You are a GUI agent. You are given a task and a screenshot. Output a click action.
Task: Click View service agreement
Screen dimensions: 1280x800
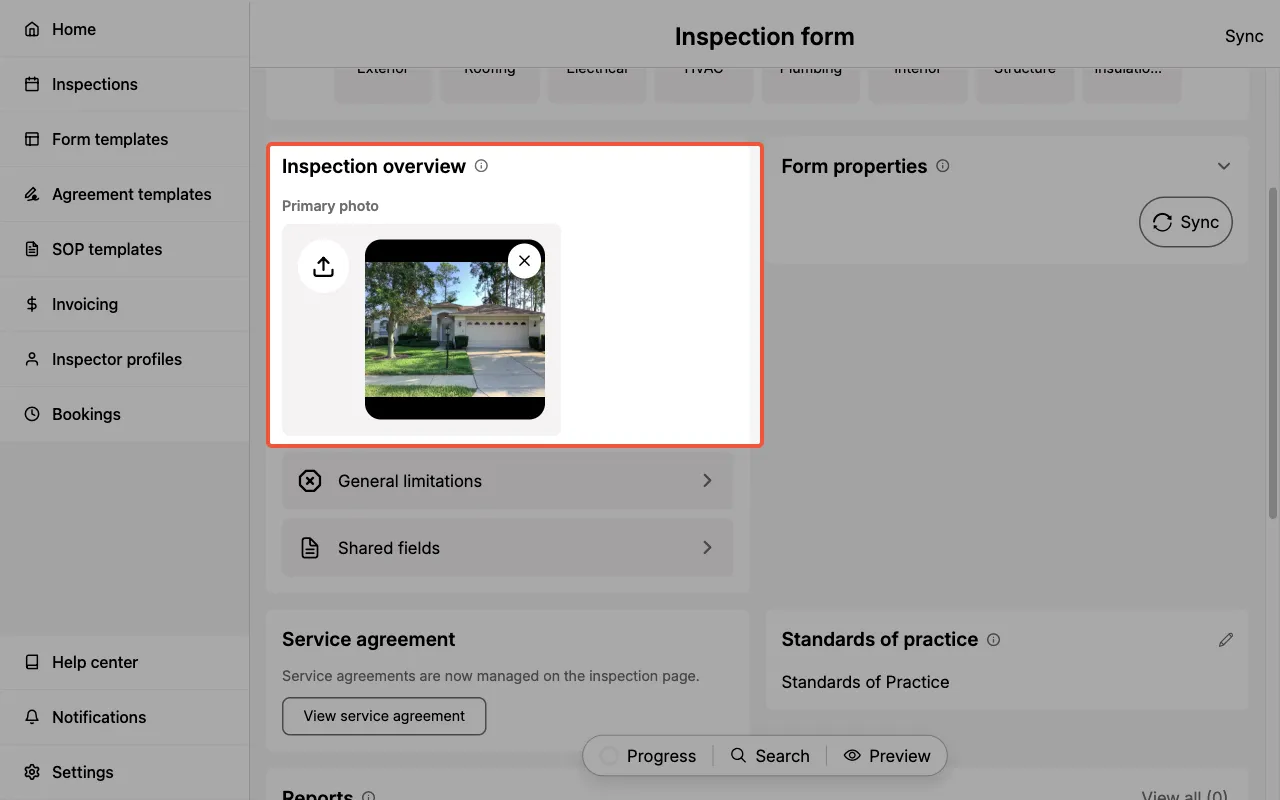tap(384, 716)
